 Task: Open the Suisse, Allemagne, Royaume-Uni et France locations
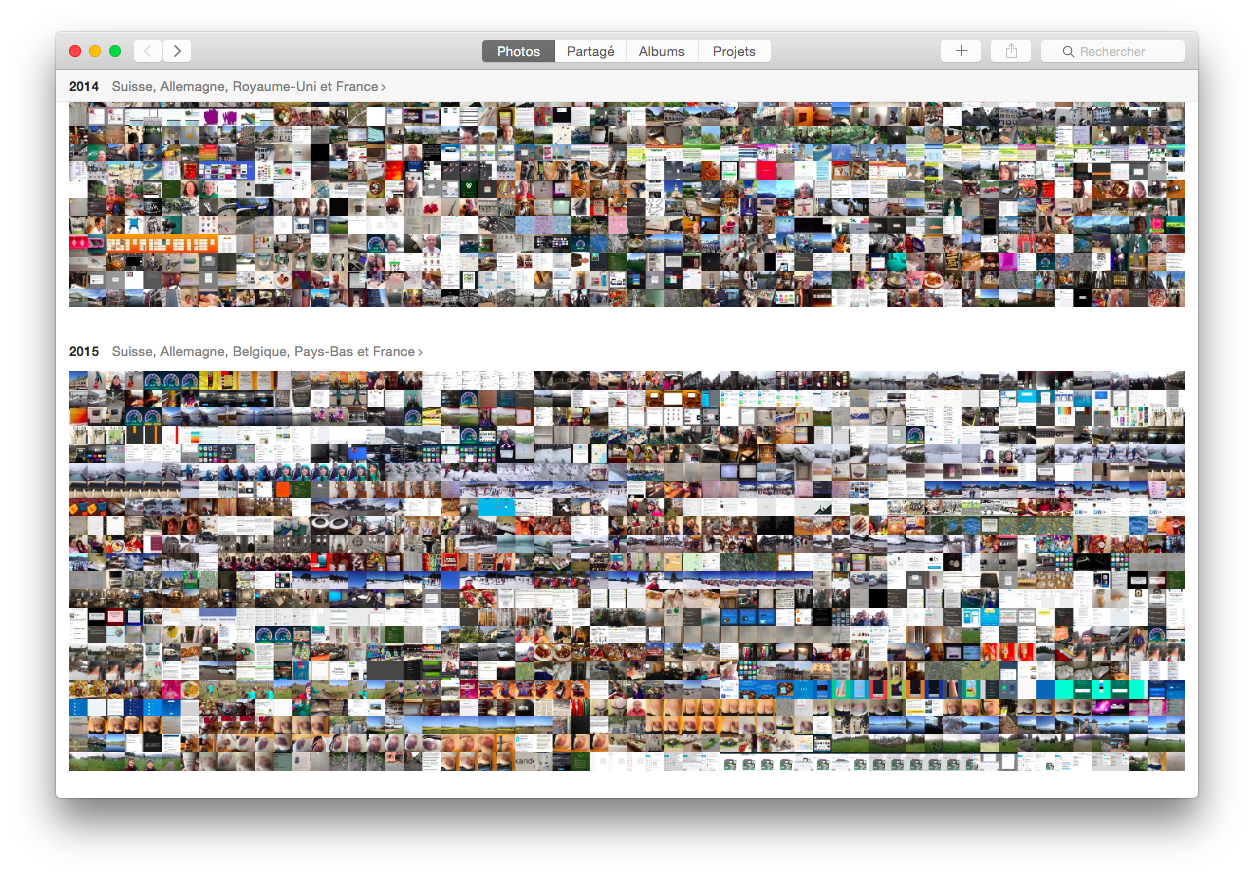click(244, 87)
